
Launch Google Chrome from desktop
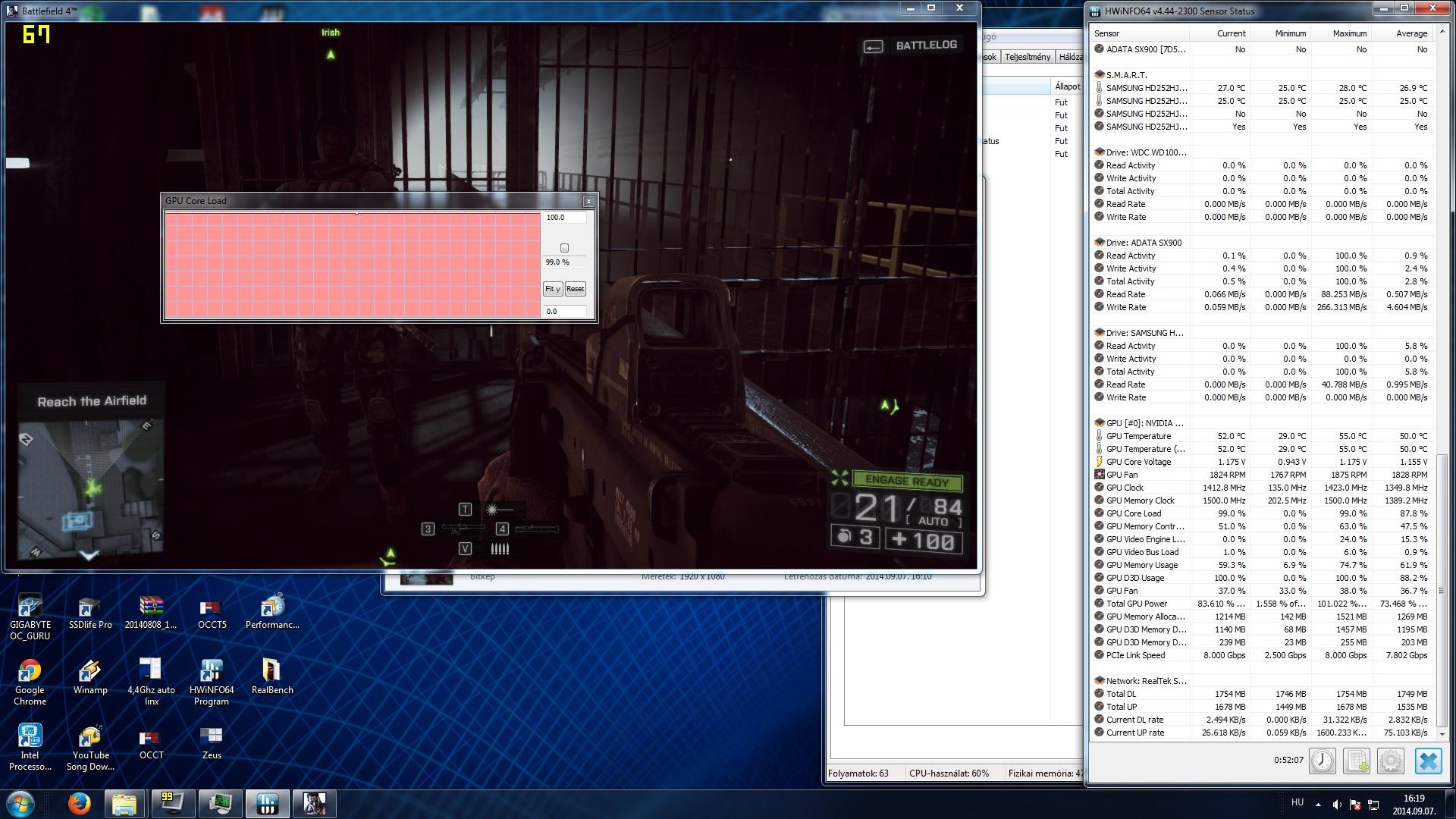click(30, 682)
